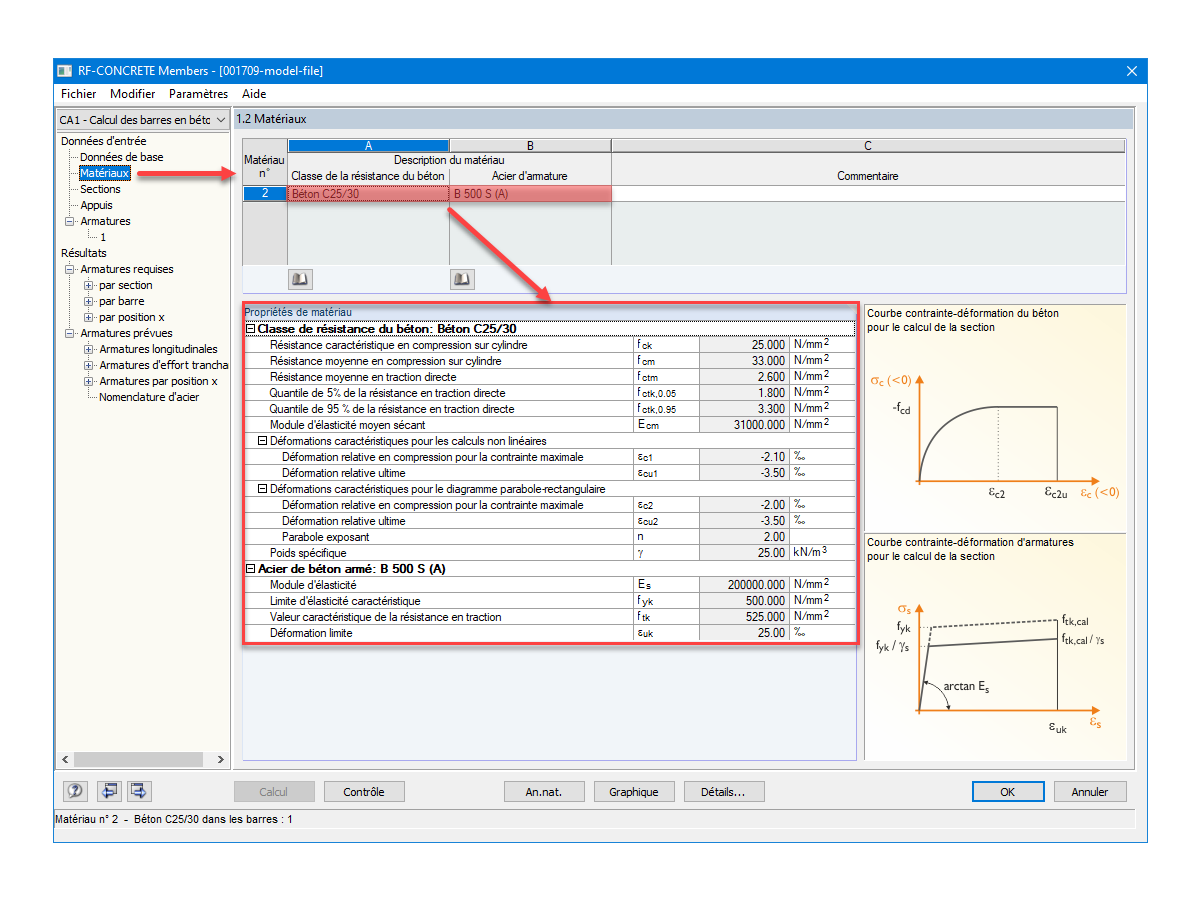Expand the Armatures longitudinales node

(89, 349)
